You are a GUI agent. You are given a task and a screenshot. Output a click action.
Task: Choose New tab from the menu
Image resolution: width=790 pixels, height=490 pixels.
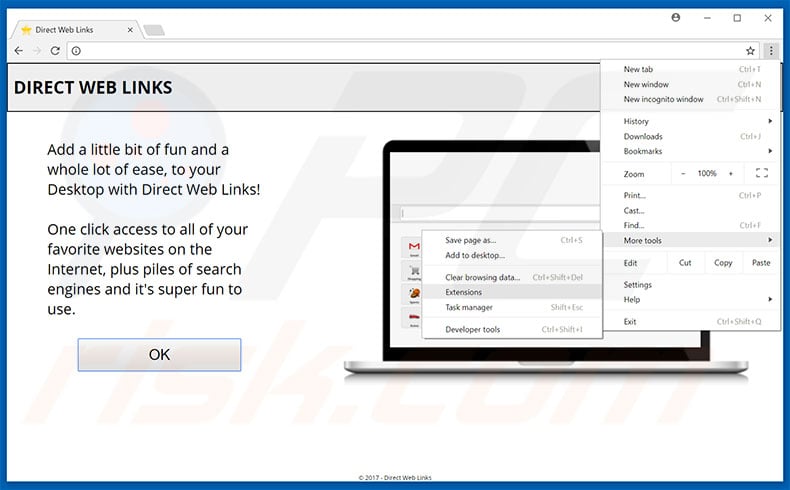click(x=692, y=69)
